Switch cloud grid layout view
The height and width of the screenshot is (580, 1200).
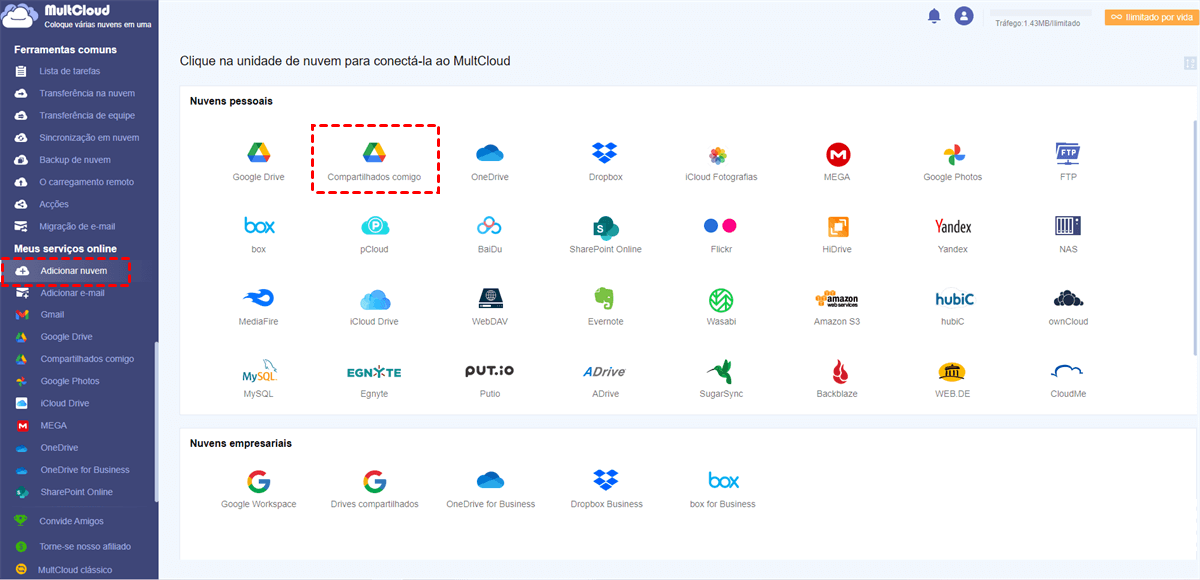[x=1190, y=63]
